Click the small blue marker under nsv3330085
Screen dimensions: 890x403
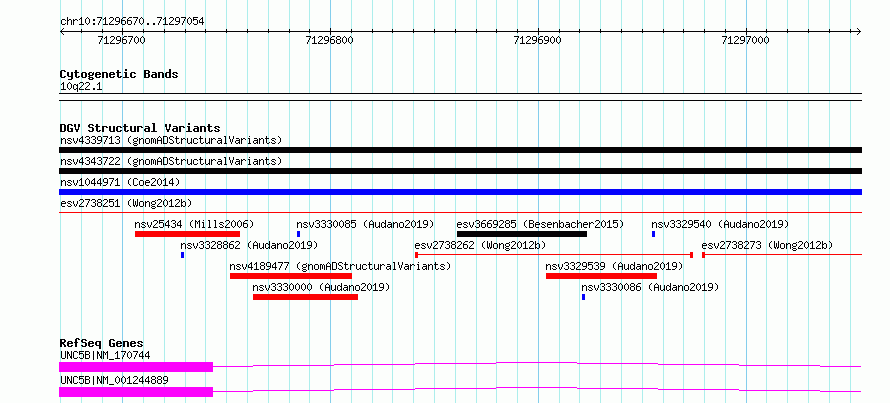coord(299,234)
